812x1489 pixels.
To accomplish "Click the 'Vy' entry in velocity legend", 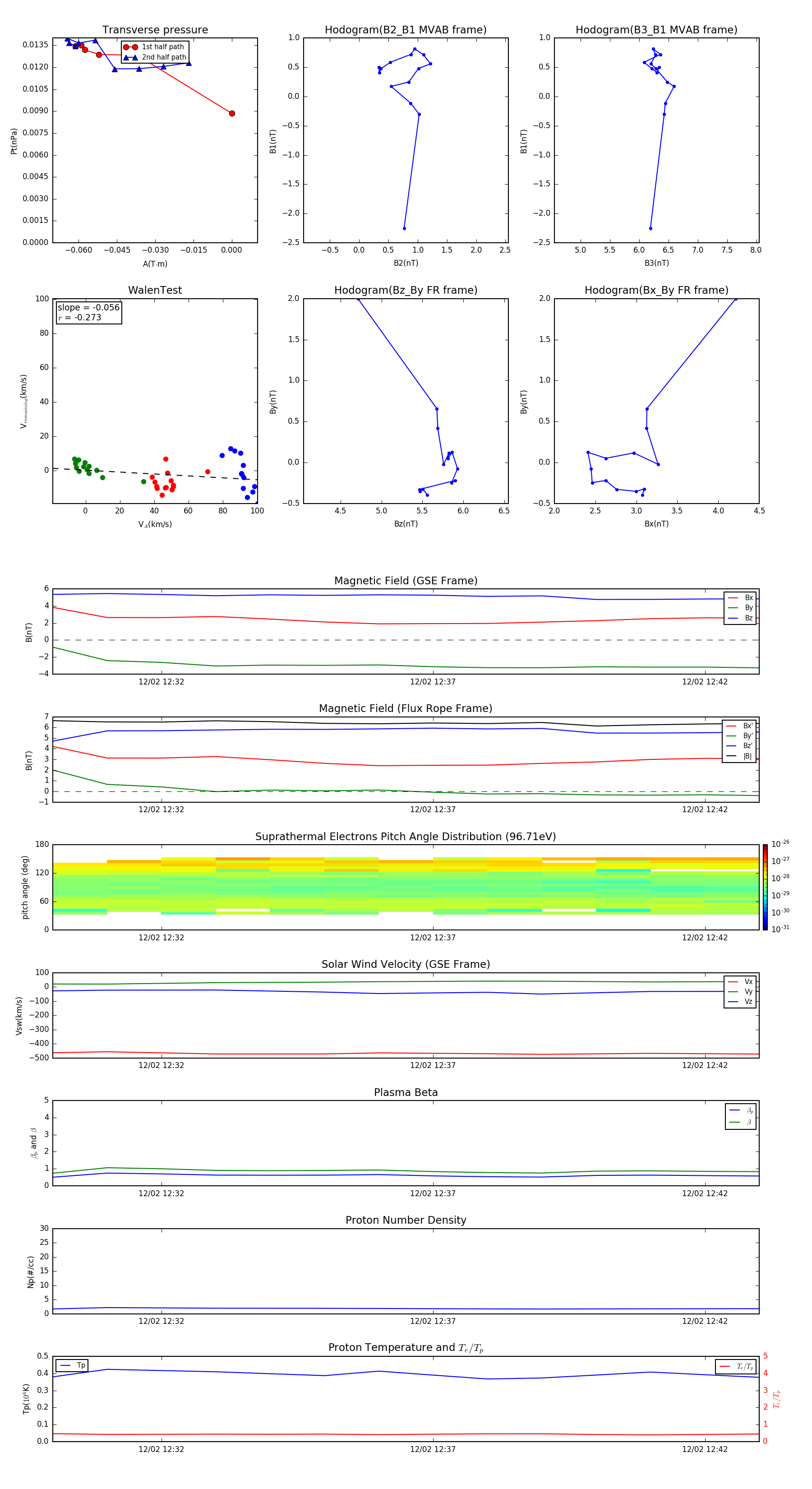I will 741,992.
